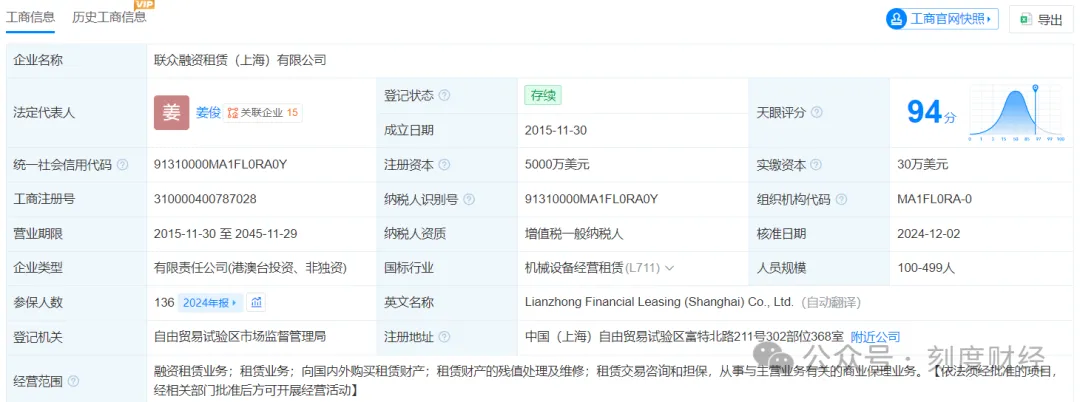Show help icon next to 注册地址

point(444,337)
